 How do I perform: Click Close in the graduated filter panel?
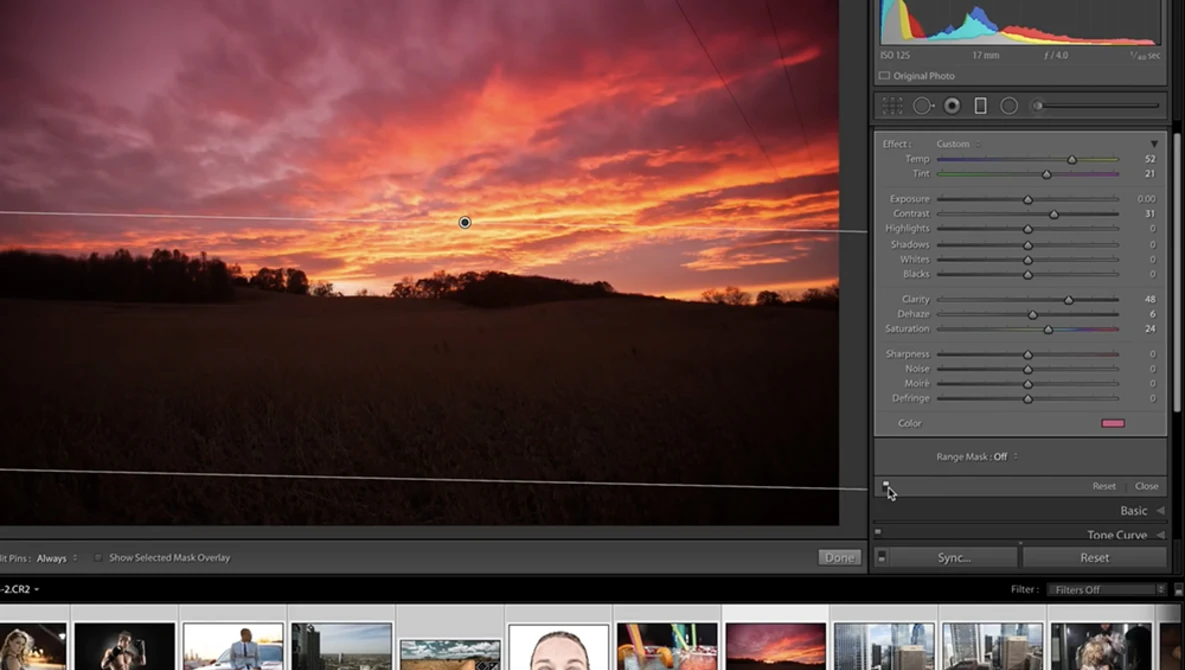1146,486
